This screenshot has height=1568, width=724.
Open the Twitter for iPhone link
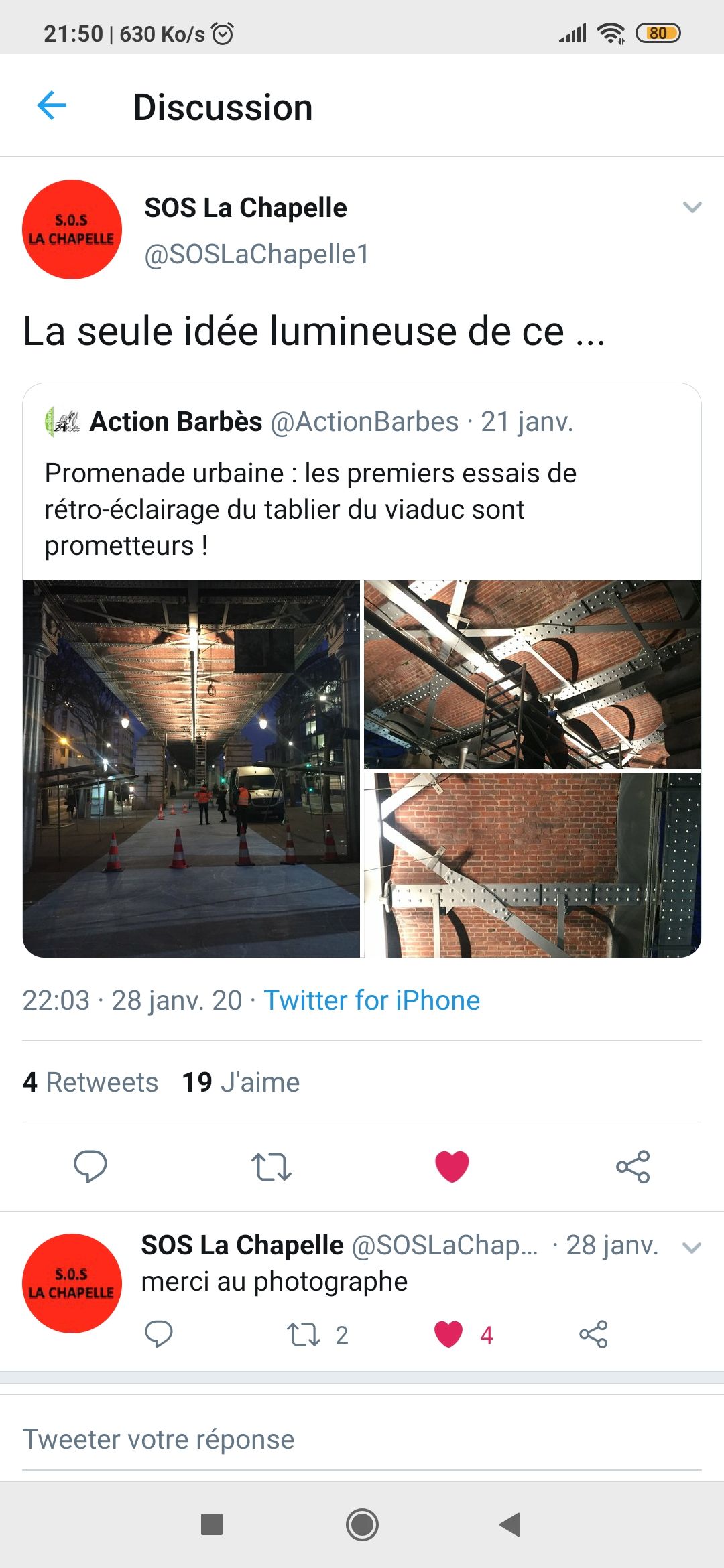[372, 1000]
